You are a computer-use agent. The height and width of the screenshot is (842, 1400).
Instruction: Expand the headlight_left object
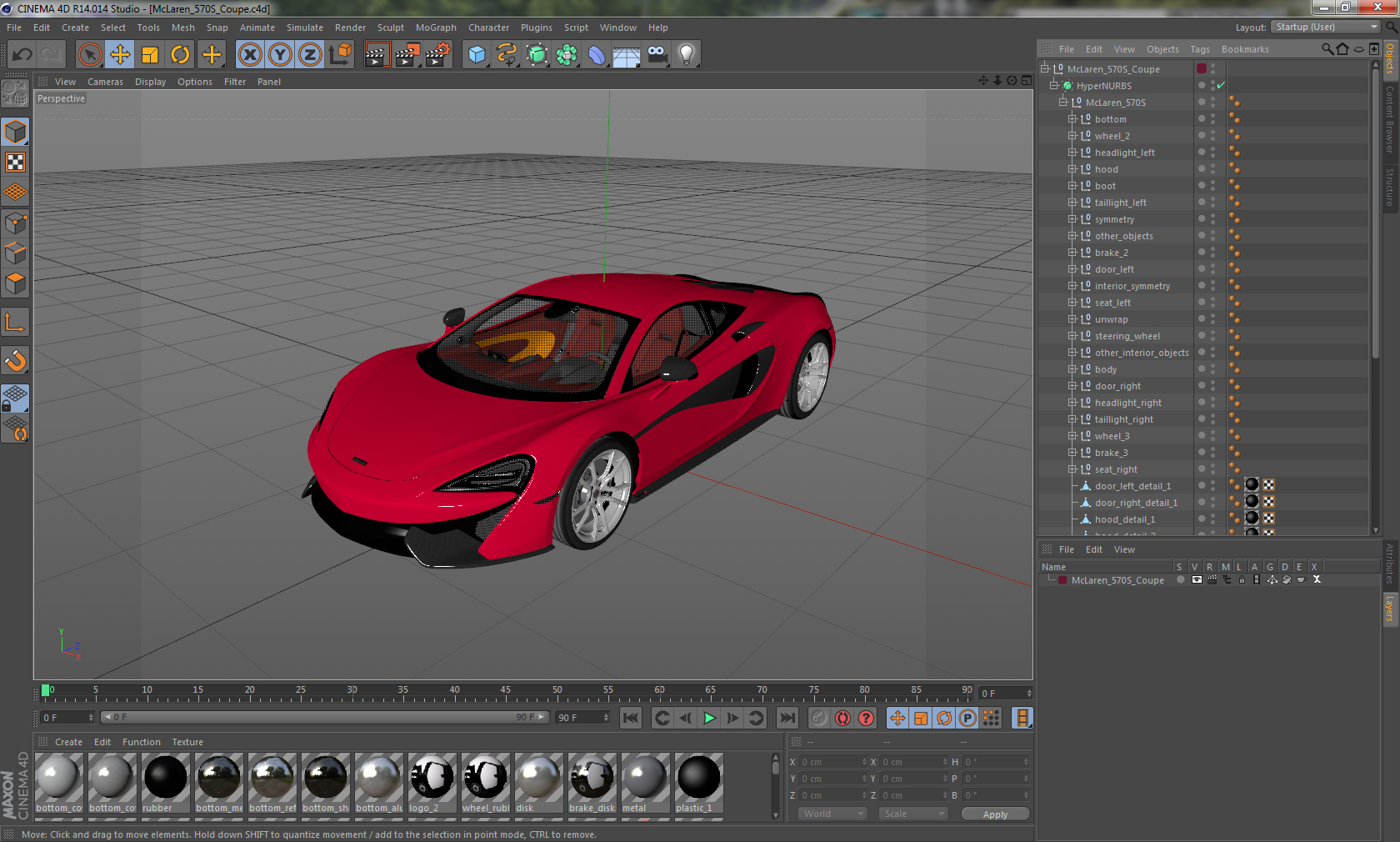coord(1072,153)
